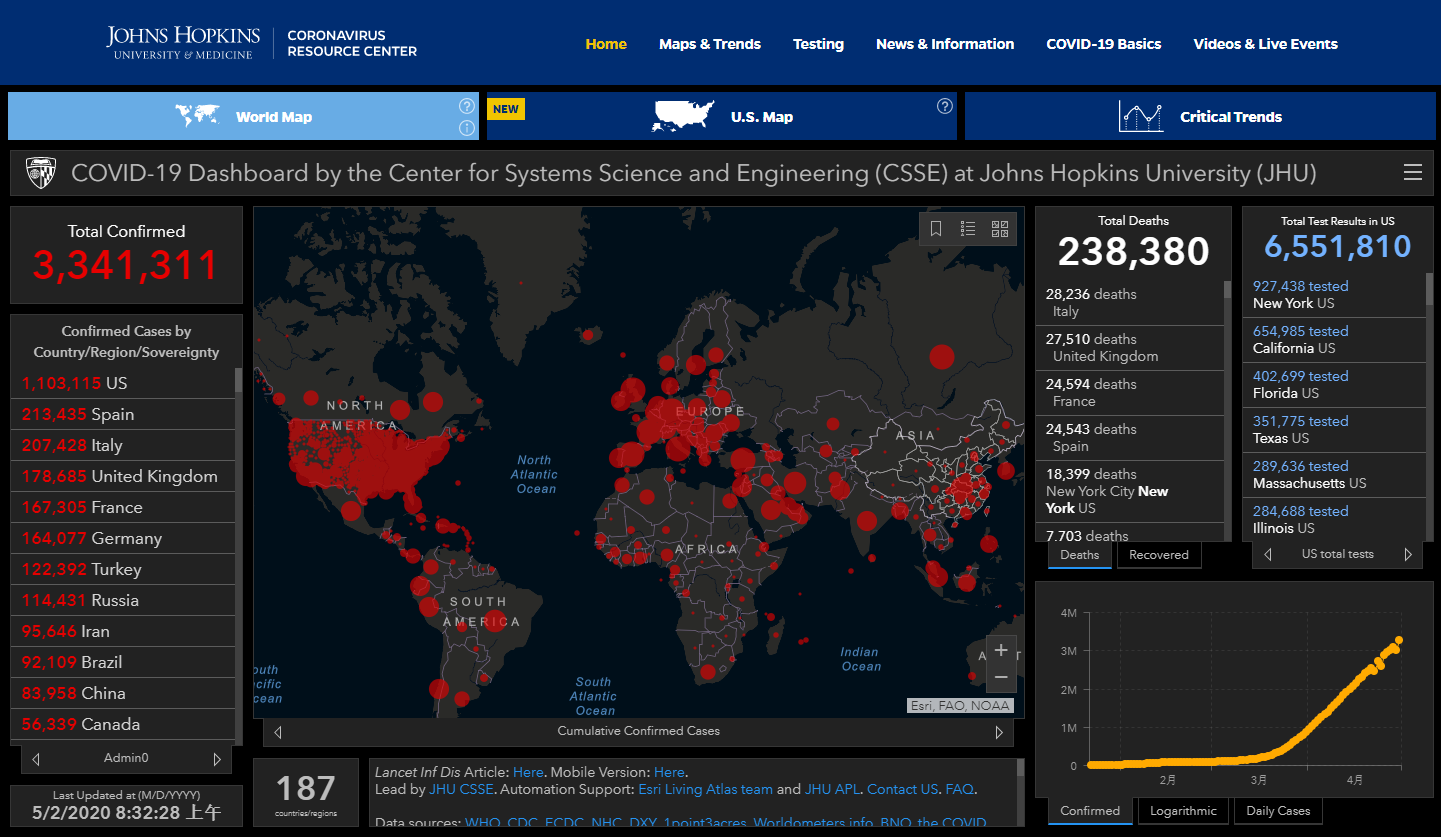1441x837 pixels.
Task: Select the Confirmed chart tab
Action: 1090,811
